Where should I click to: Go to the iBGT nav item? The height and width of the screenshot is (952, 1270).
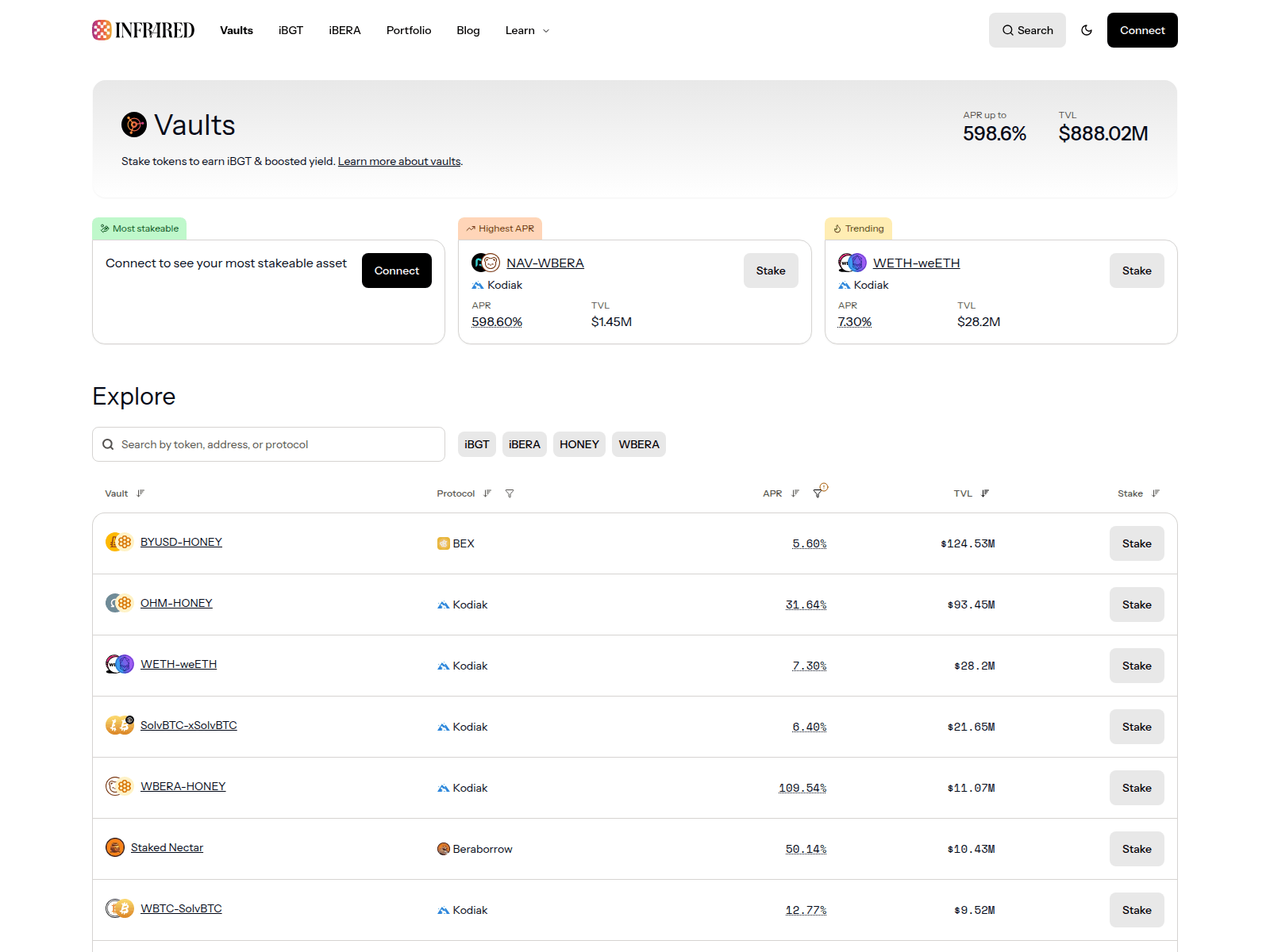pyautogui.click(x=291, y=30)
